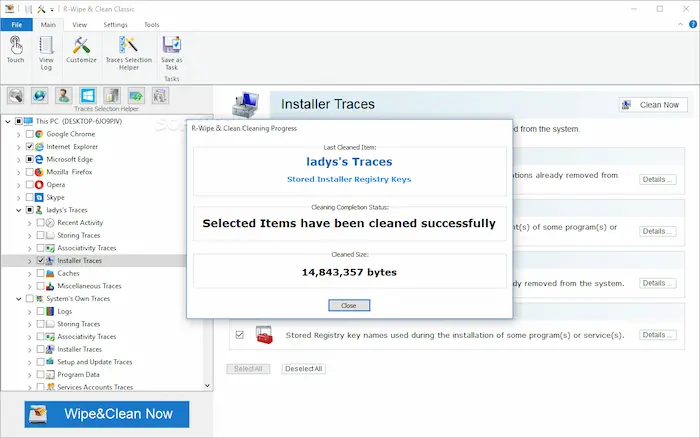This screenshot has height=438, width=700.
Task: Switch to the Main ribbon tab
Action: pos(48,25)
